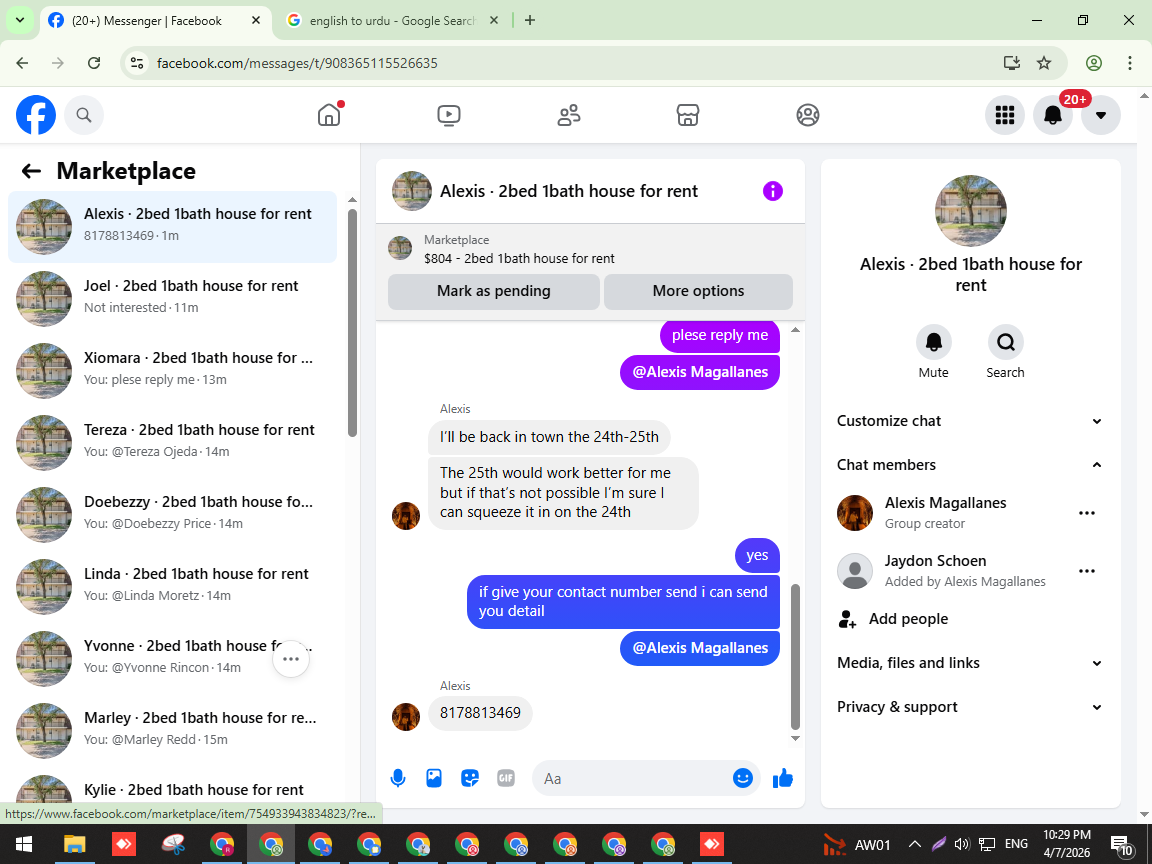This screenshot has height=864, width=1152.
Task: Open three-dot menu on Yvonne conversation
Action: tap(291, 659)
